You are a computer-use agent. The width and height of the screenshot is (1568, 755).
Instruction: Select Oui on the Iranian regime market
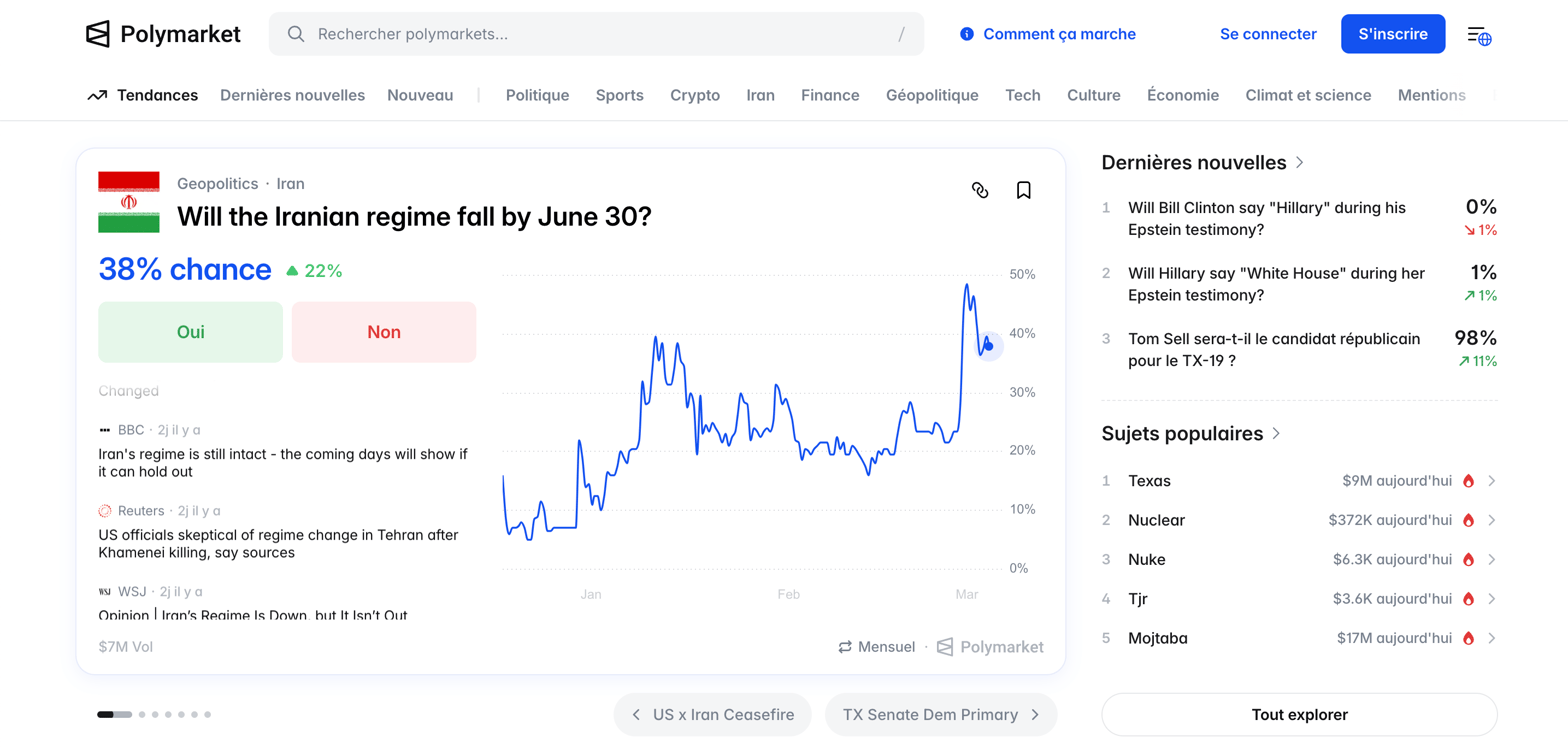(190, 332)
